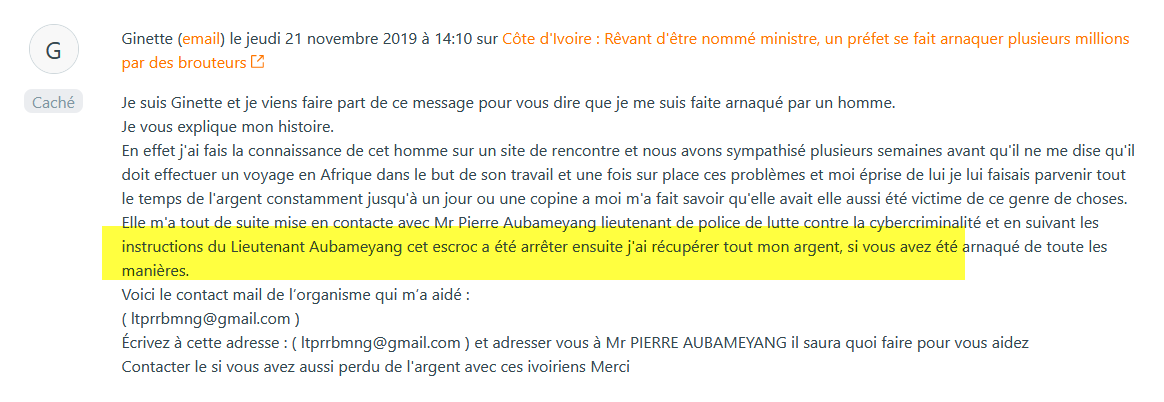Click the "Caché" status badge
Viewport: 1164px width, 402px height.
(x=53, y=101)
